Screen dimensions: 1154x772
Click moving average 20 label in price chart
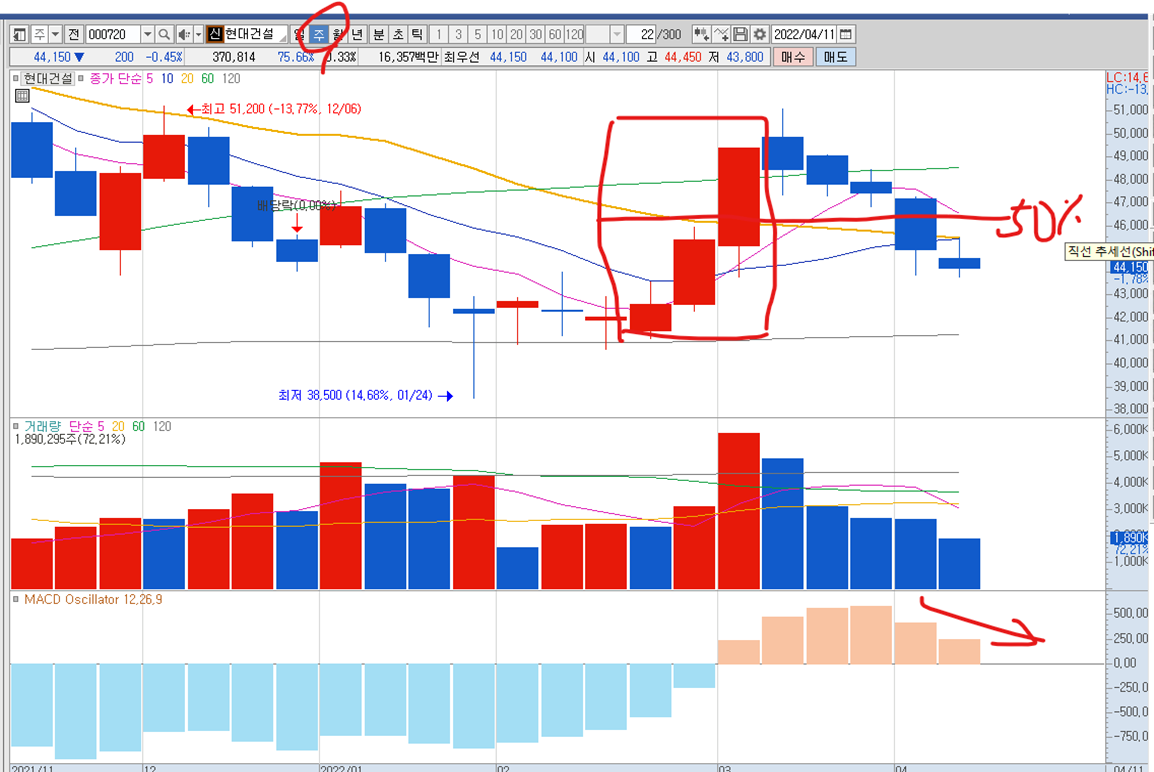[187, 79]
